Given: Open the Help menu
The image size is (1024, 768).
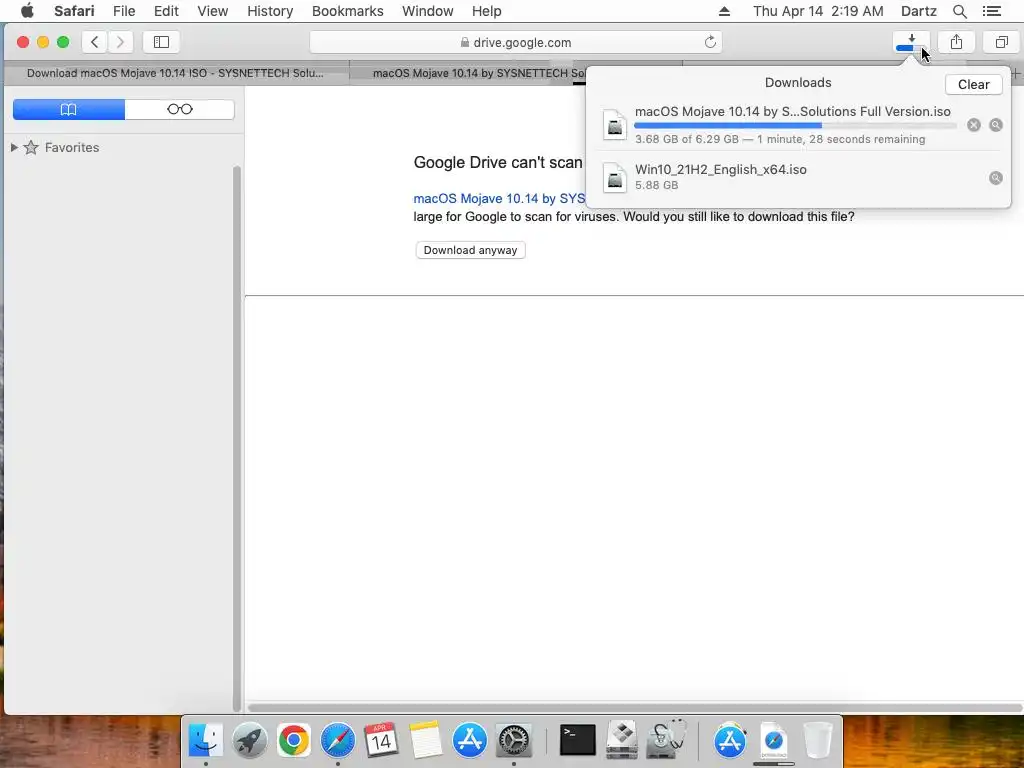Looking at the screenshot, I should 487,11.
